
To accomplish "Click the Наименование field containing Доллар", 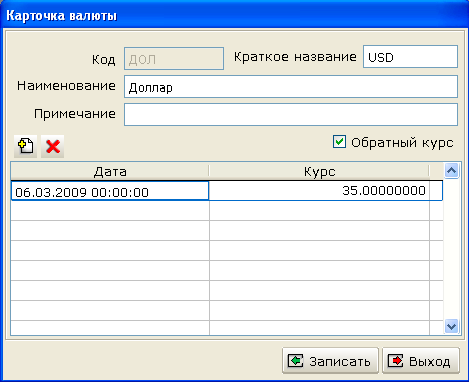I will coord(291,87).
